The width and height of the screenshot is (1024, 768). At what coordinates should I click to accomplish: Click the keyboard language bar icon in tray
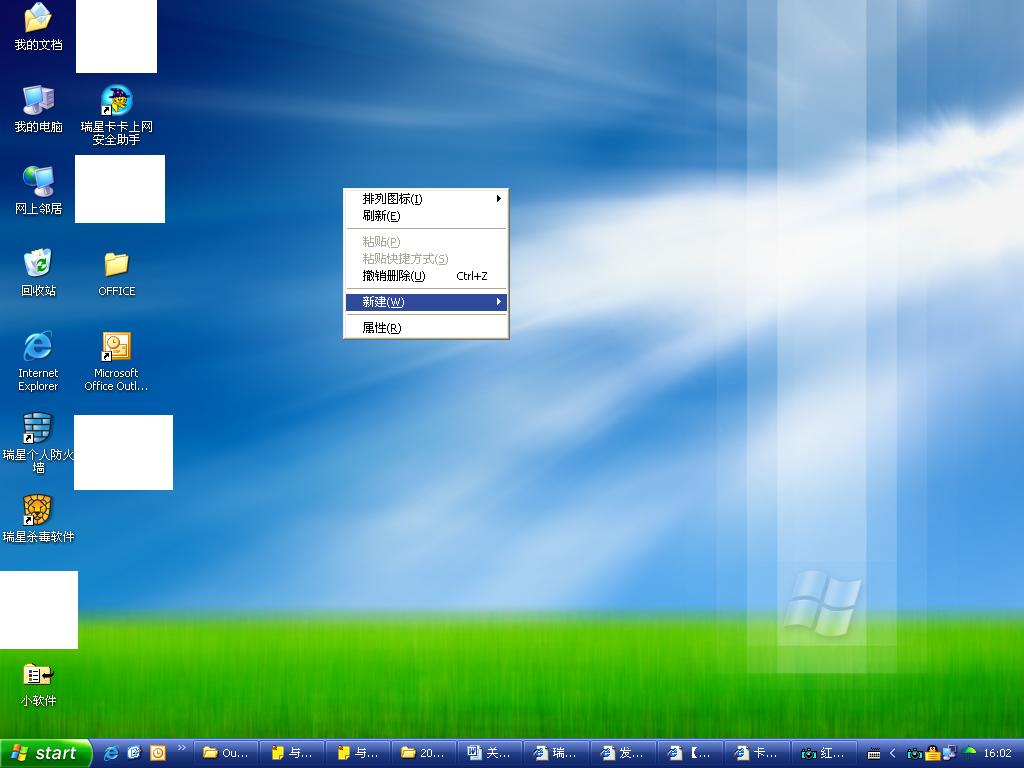pos(874,754)
